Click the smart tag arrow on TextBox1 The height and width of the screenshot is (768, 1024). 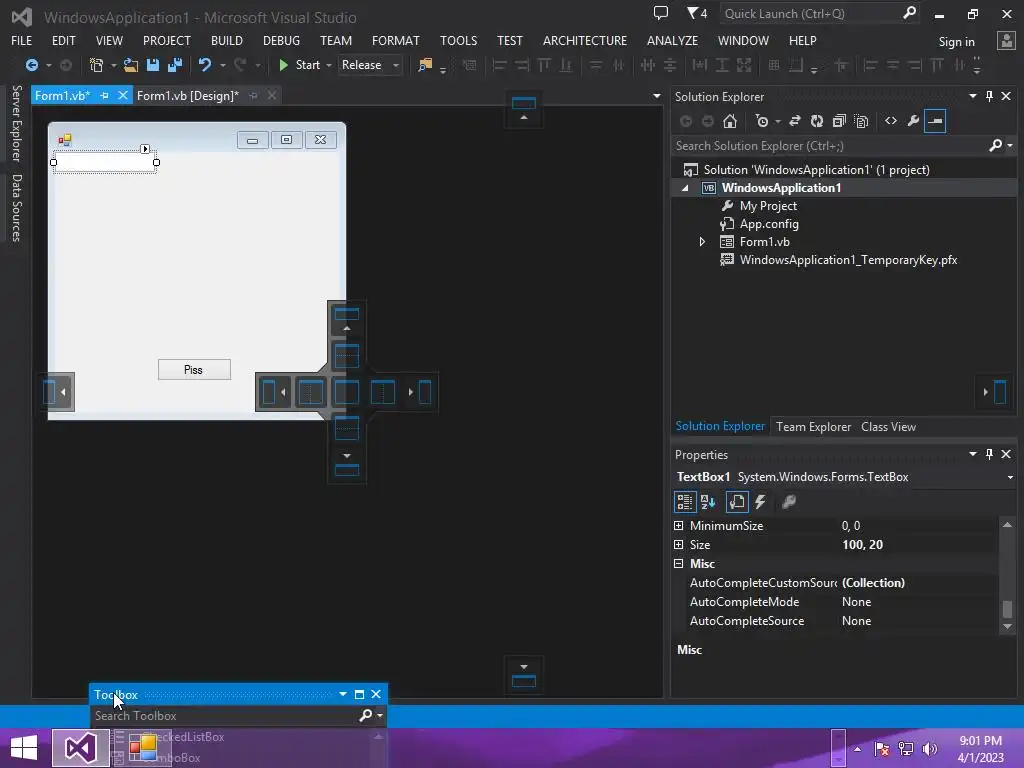(x=145, y=149)
